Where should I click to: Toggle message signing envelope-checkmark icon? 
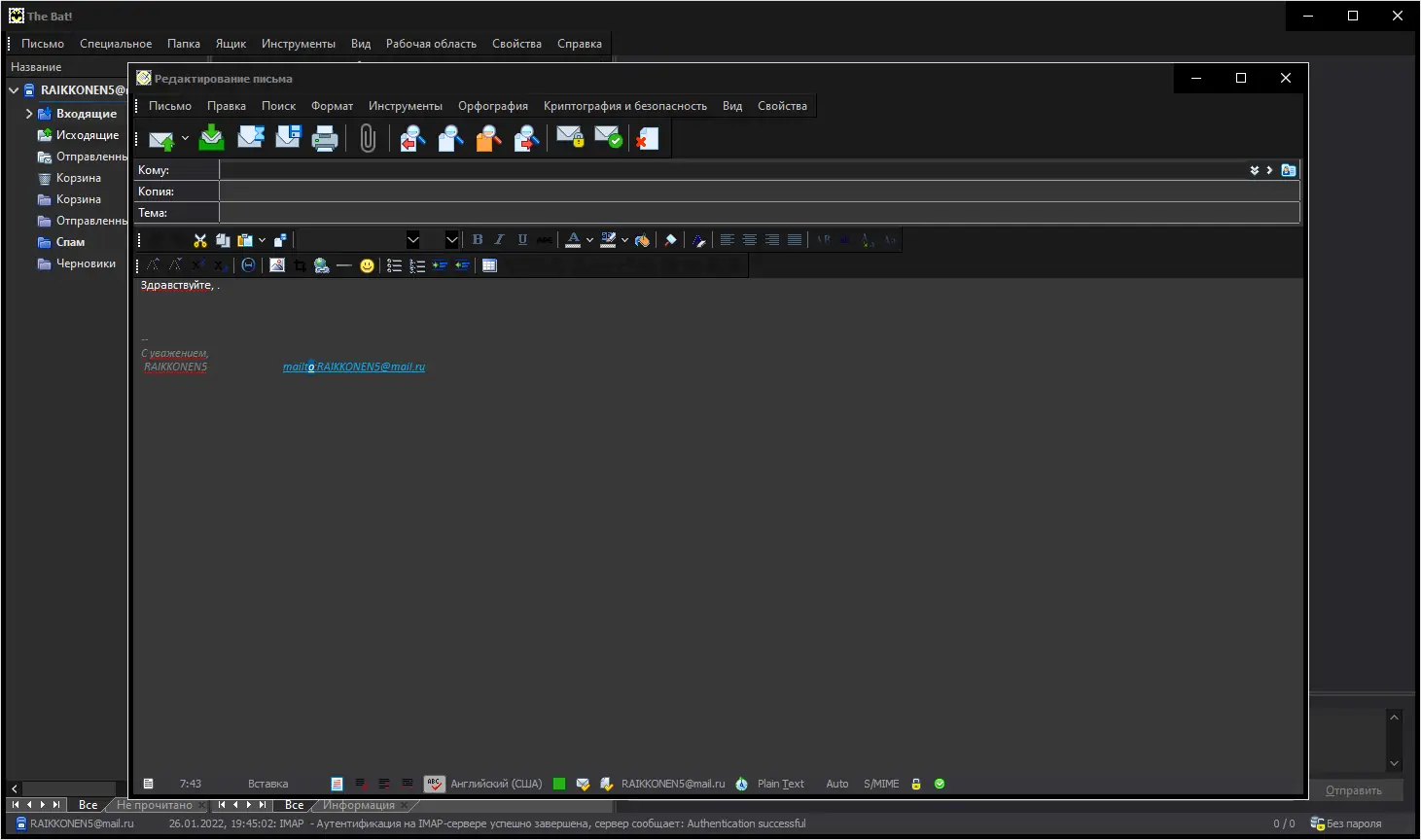608,138
